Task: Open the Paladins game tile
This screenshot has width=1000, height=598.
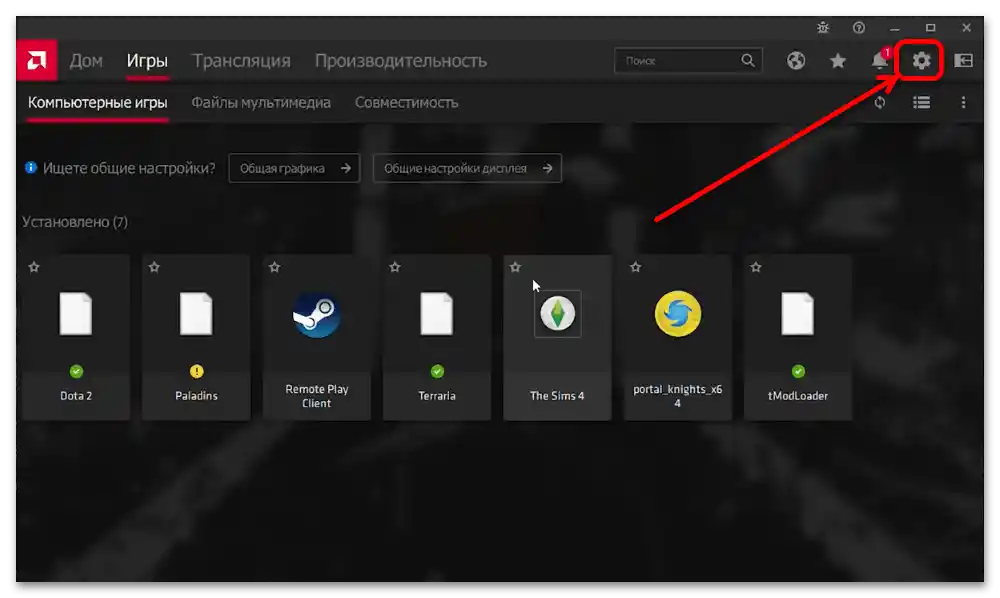Action: point(196,337)
